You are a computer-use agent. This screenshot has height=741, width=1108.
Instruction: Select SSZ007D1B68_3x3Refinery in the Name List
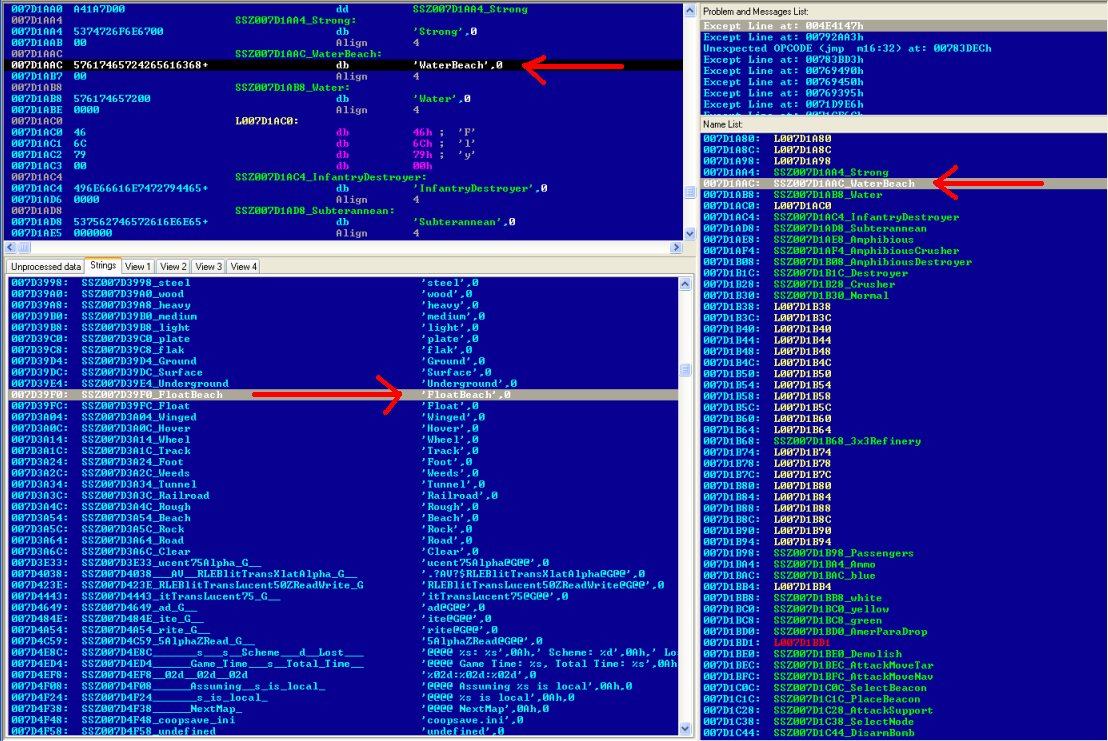[847, 441]
